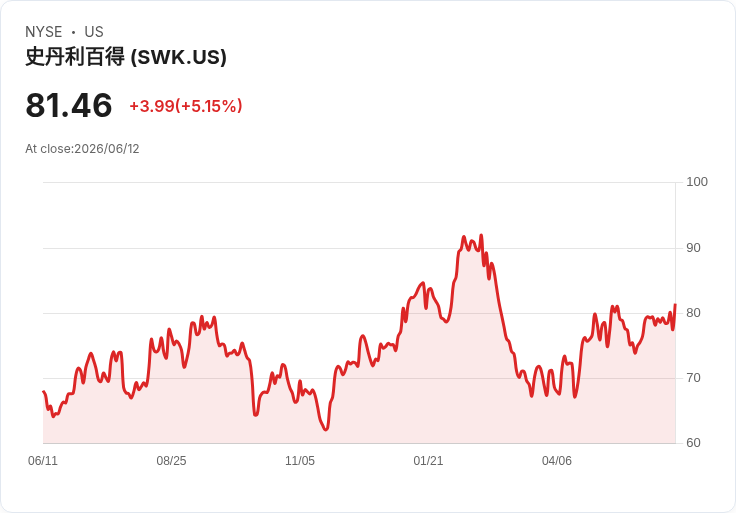Click the 60 y-axis label
736x513 pixels.
(693, 443)
